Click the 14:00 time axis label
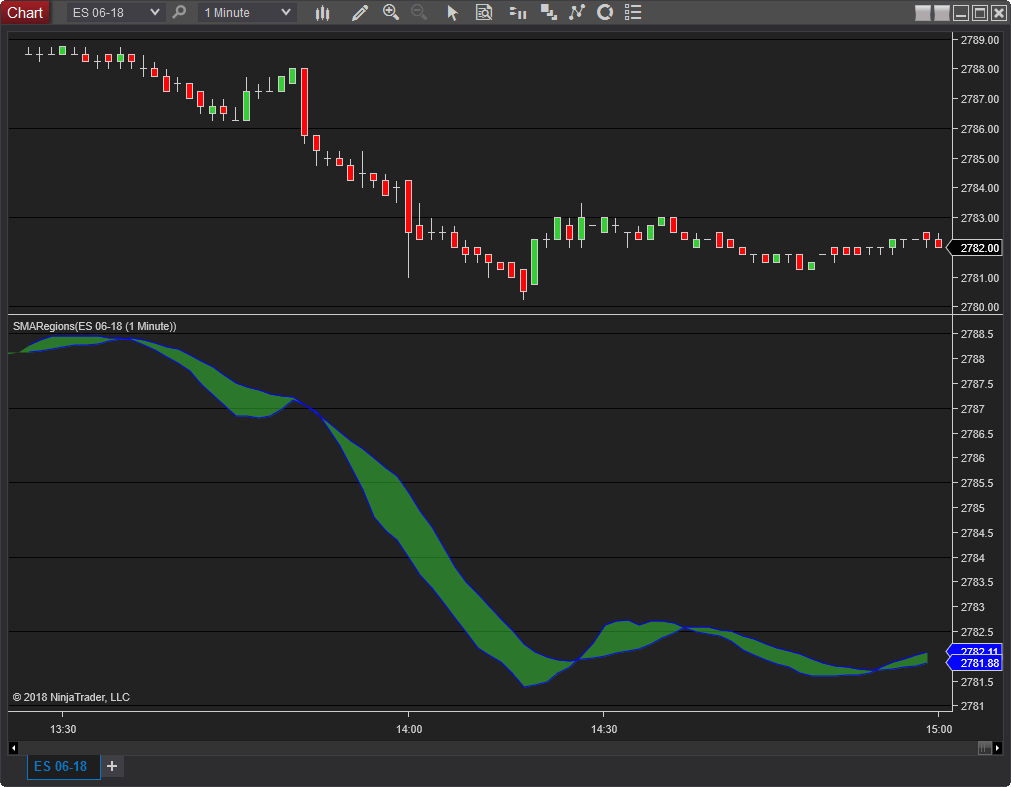Image resolution: width=1011 pixels, height=787 pixels. 409,729
